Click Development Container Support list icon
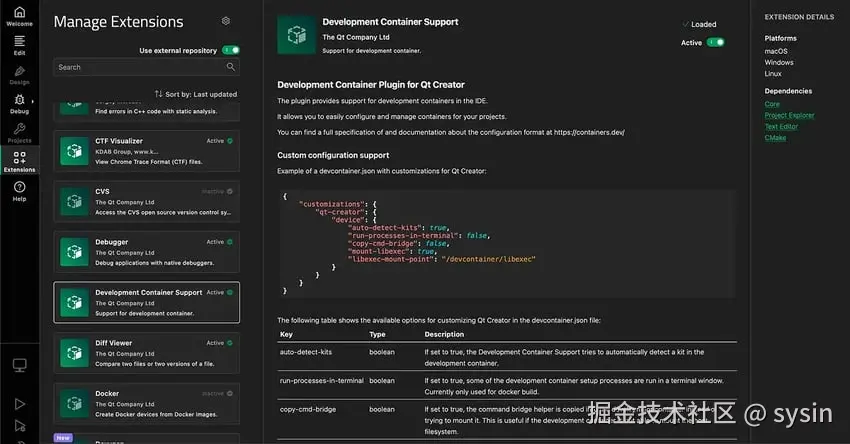850x444 pixels. (74, 303)
